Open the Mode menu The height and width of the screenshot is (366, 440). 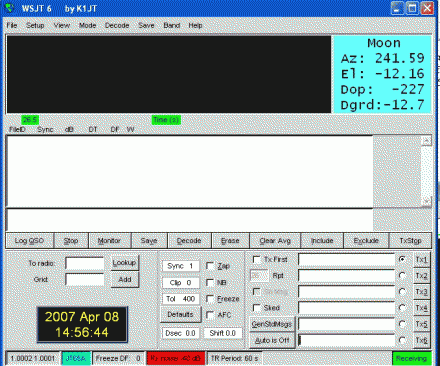[x=88, y=25]
